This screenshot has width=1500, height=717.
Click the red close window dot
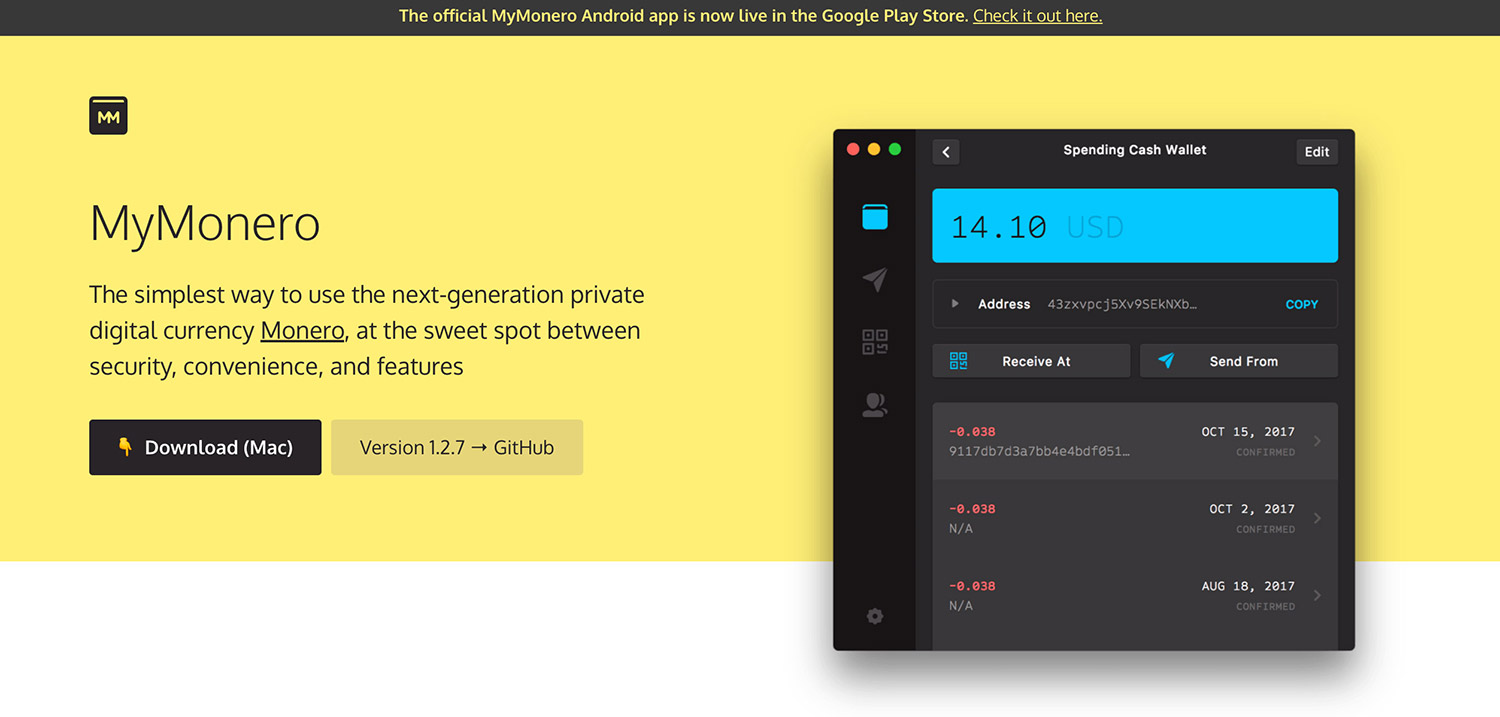click(x=853, y=149)
